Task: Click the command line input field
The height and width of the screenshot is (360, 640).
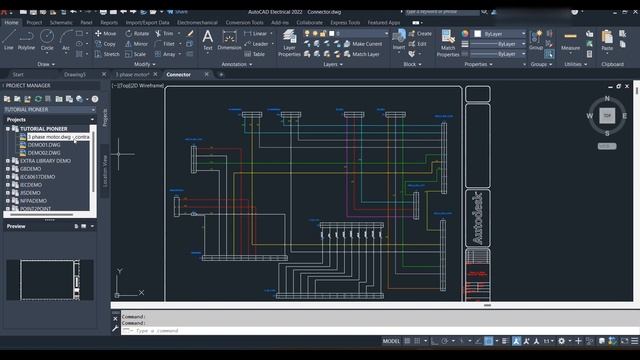Action: click(380, 331)
